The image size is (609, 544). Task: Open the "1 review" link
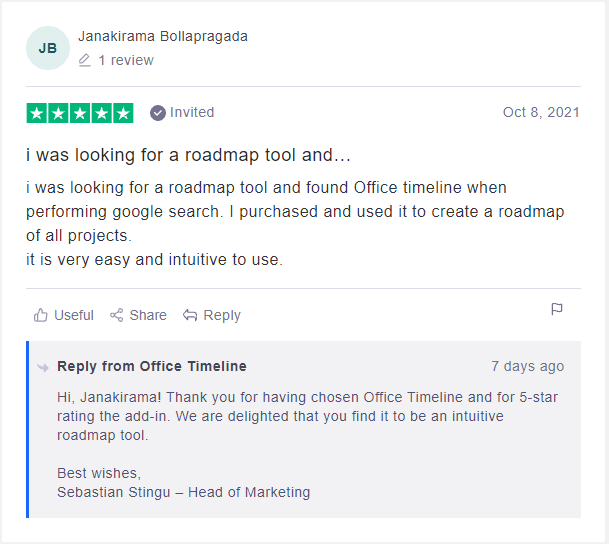126,60
